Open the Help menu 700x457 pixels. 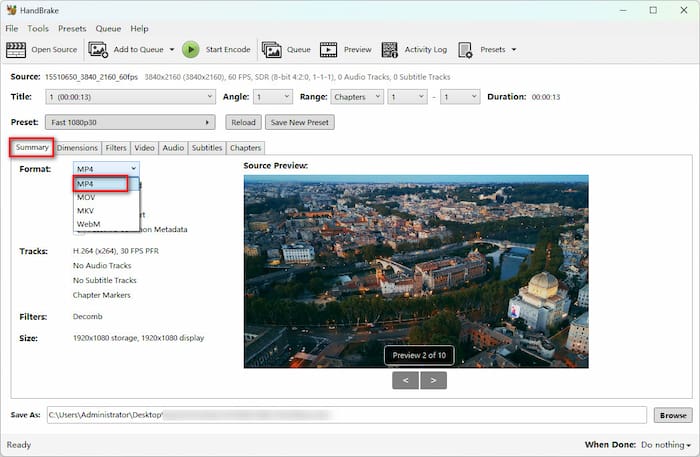tap(139, 29)
